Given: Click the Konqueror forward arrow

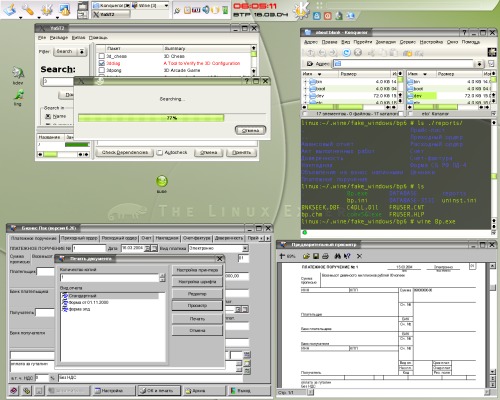Looking at the screenshot, I should (333, 53).
